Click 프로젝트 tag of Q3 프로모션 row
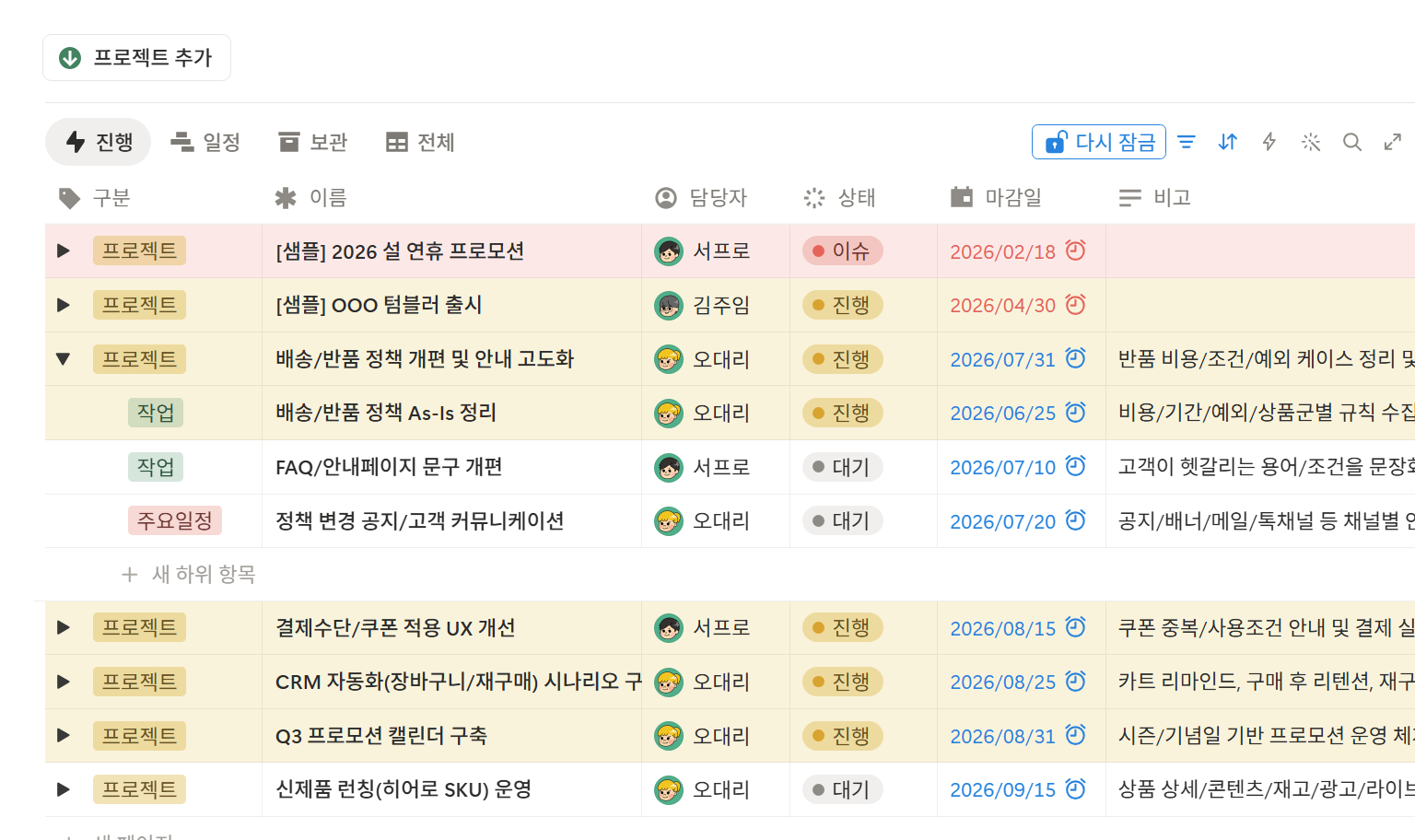Screen dimensions: 1415x840 click(x=139, y=735)
